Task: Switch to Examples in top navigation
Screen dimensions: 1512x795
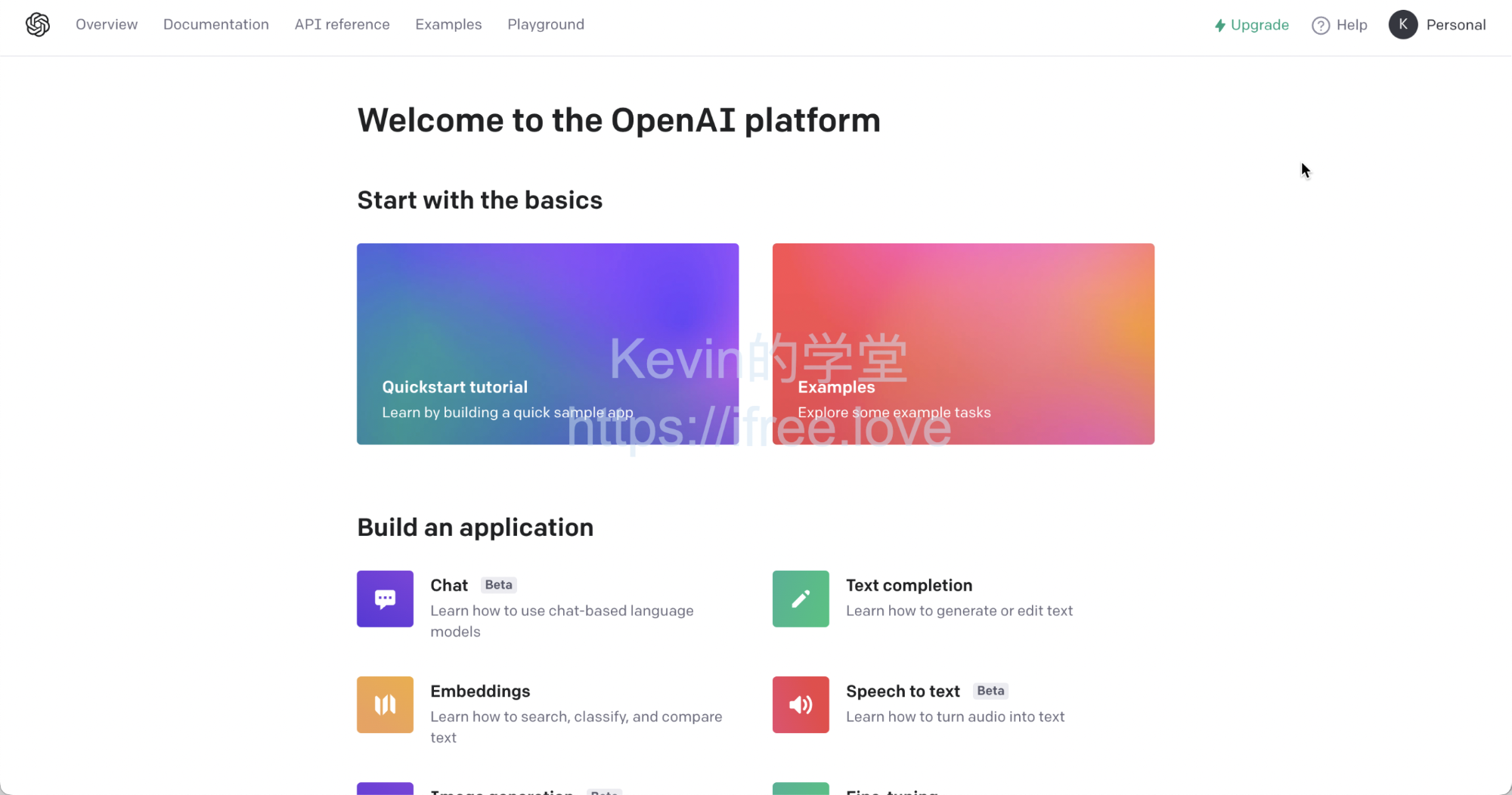Action: pos(448,24)
